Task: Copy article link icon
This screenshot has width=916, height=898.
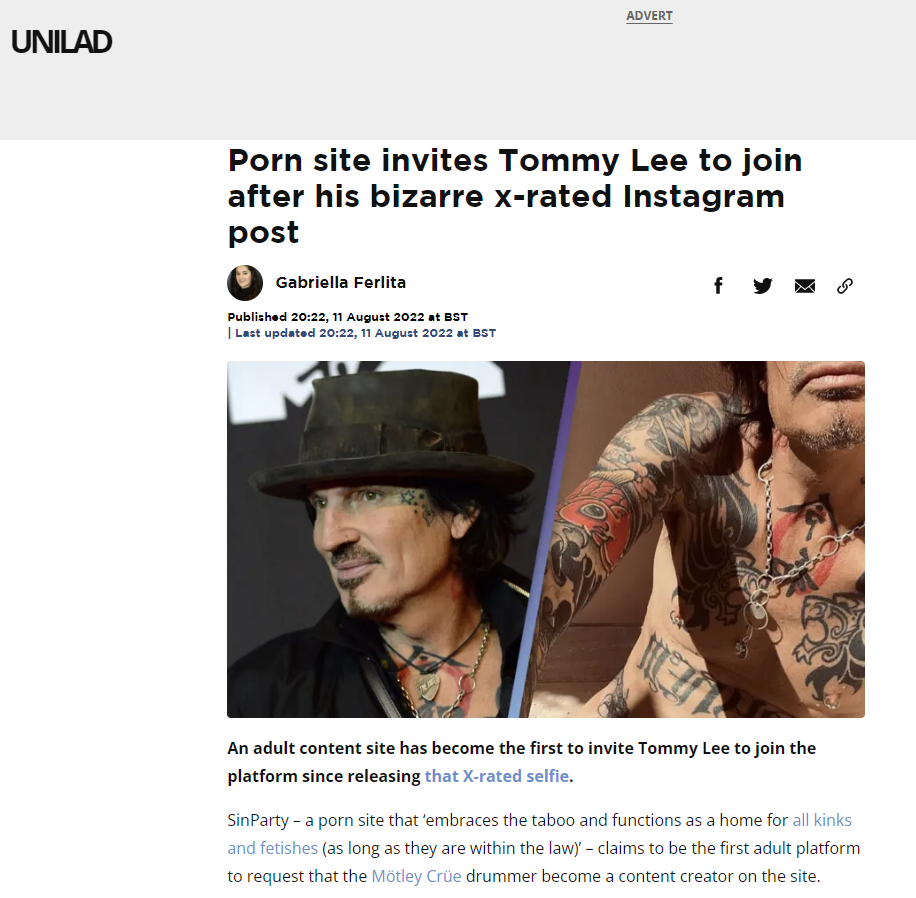Action: pyautogui.click(x=845, y=286)
